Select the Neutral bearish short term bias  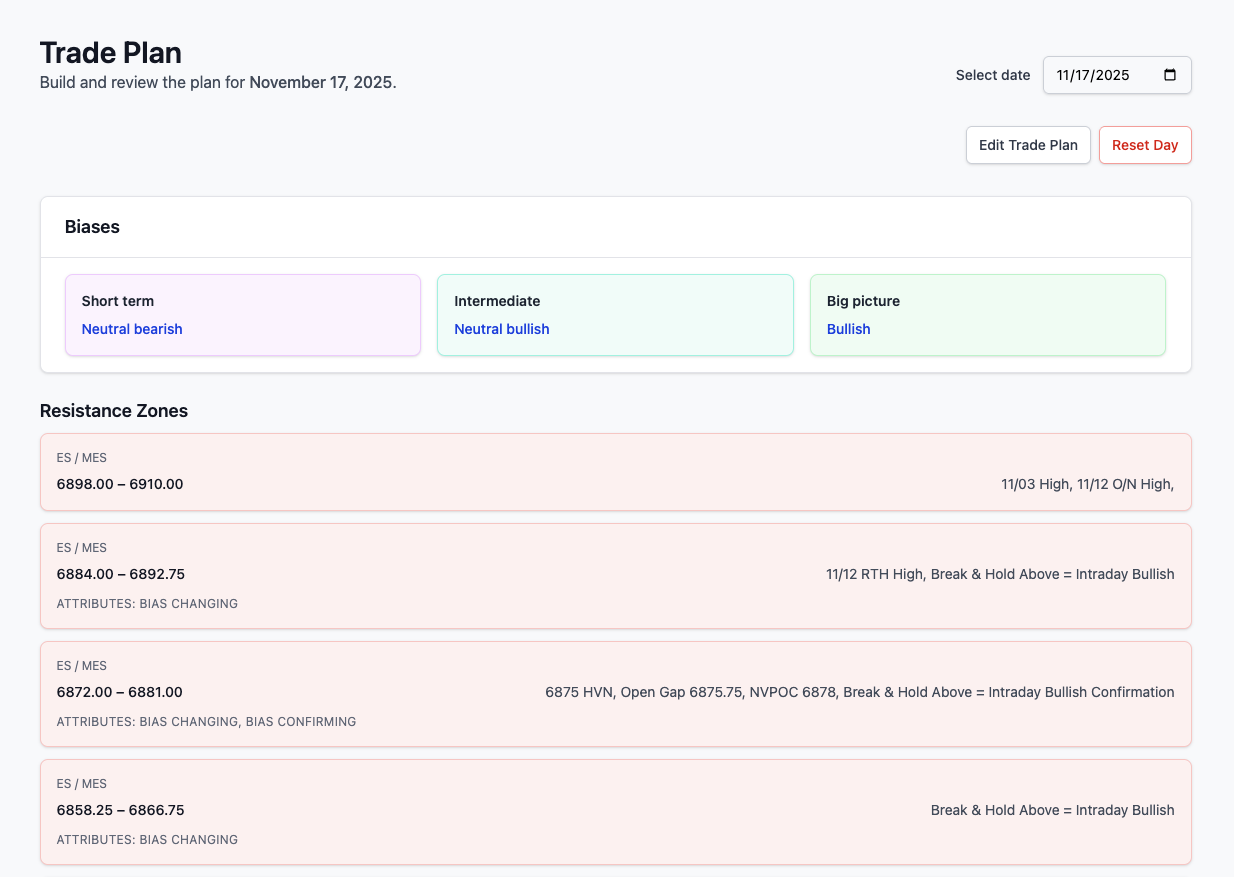tap(132, 329)
